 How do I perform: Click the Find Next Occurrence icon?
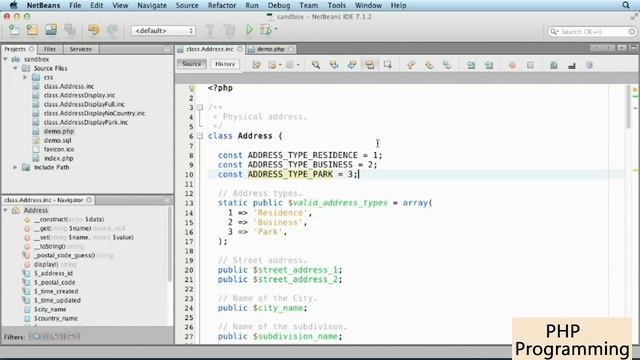pyautogui.click(x=352, y=65)
